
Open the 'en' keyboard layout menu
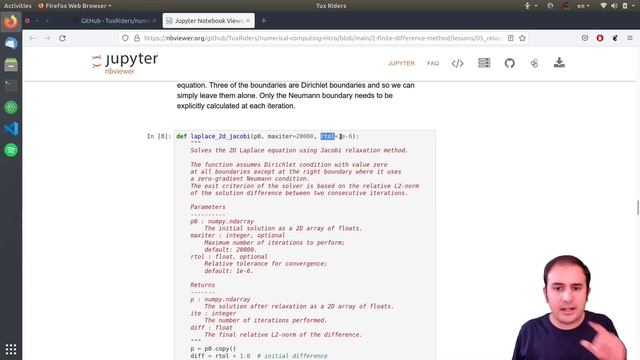[583, 6]
